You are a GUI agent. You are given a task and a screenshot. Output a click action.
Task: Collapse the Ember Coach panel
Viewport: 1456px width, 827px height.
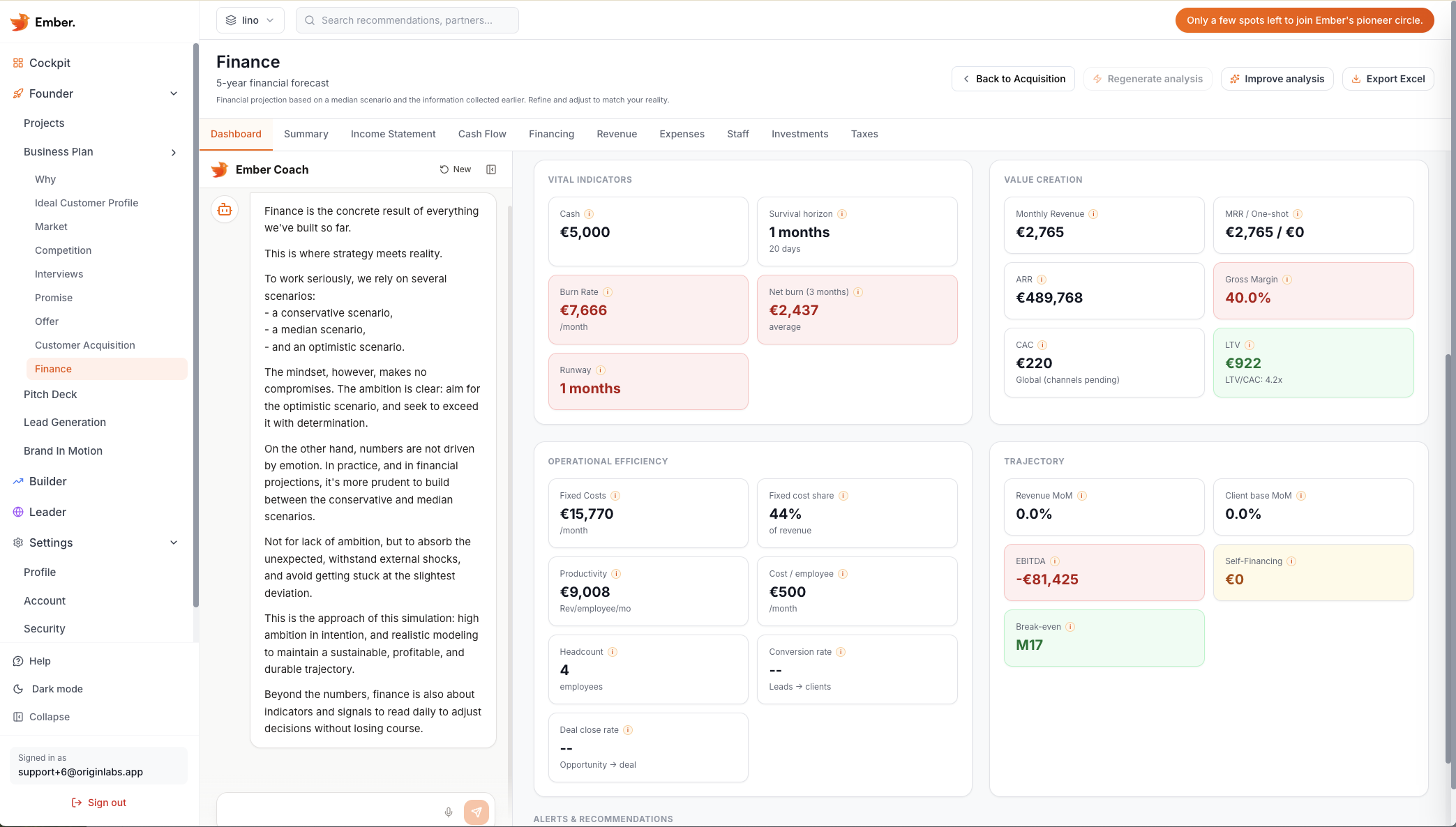[x=491, y=169]
